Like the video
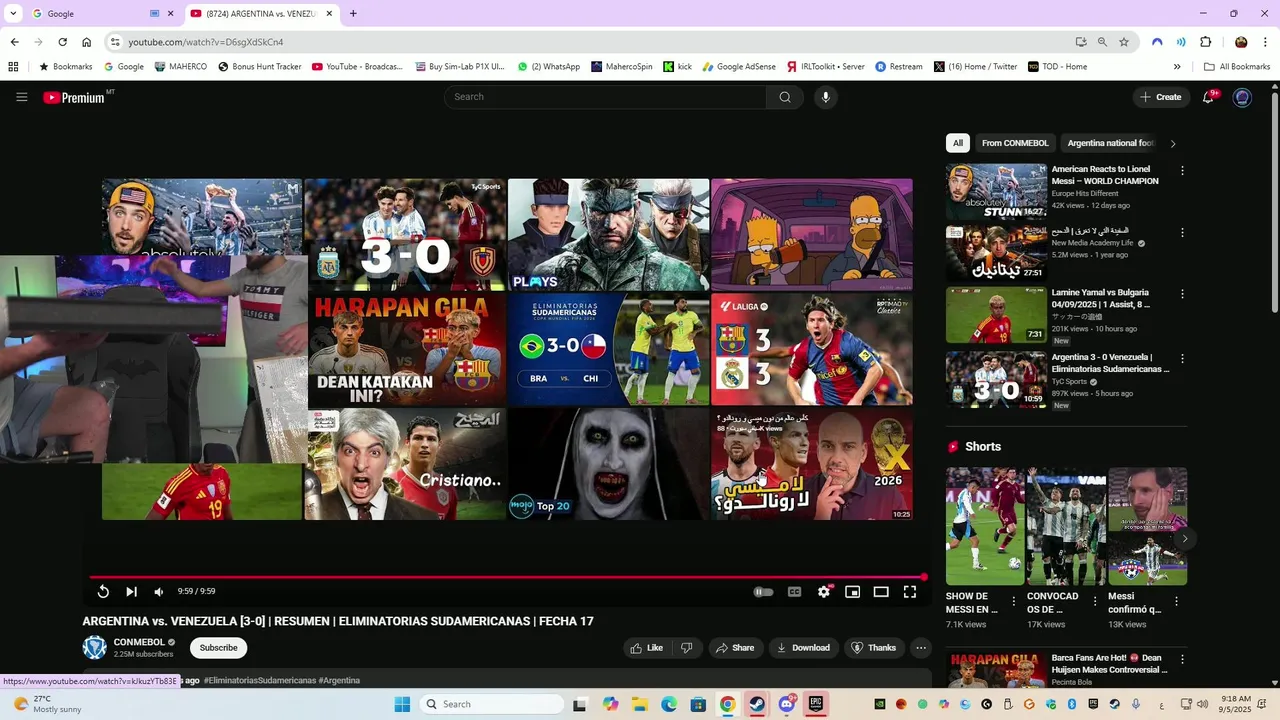 646,648
